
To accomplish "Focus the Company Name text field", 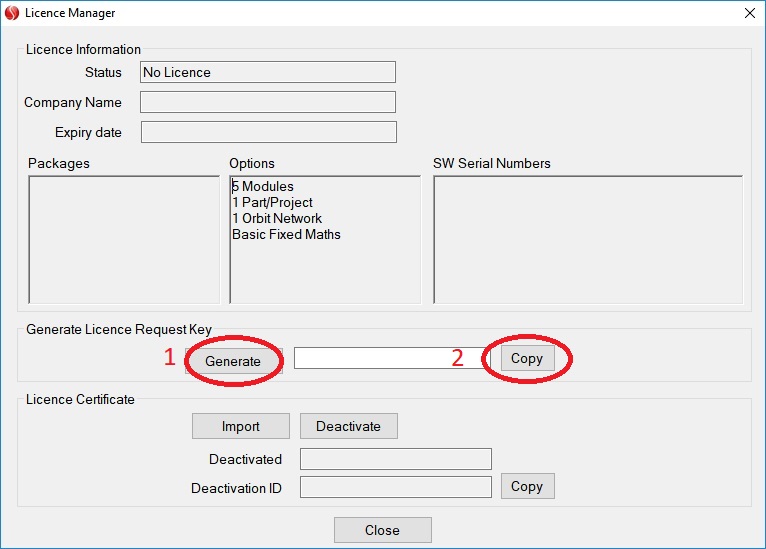I will point(268,102).
